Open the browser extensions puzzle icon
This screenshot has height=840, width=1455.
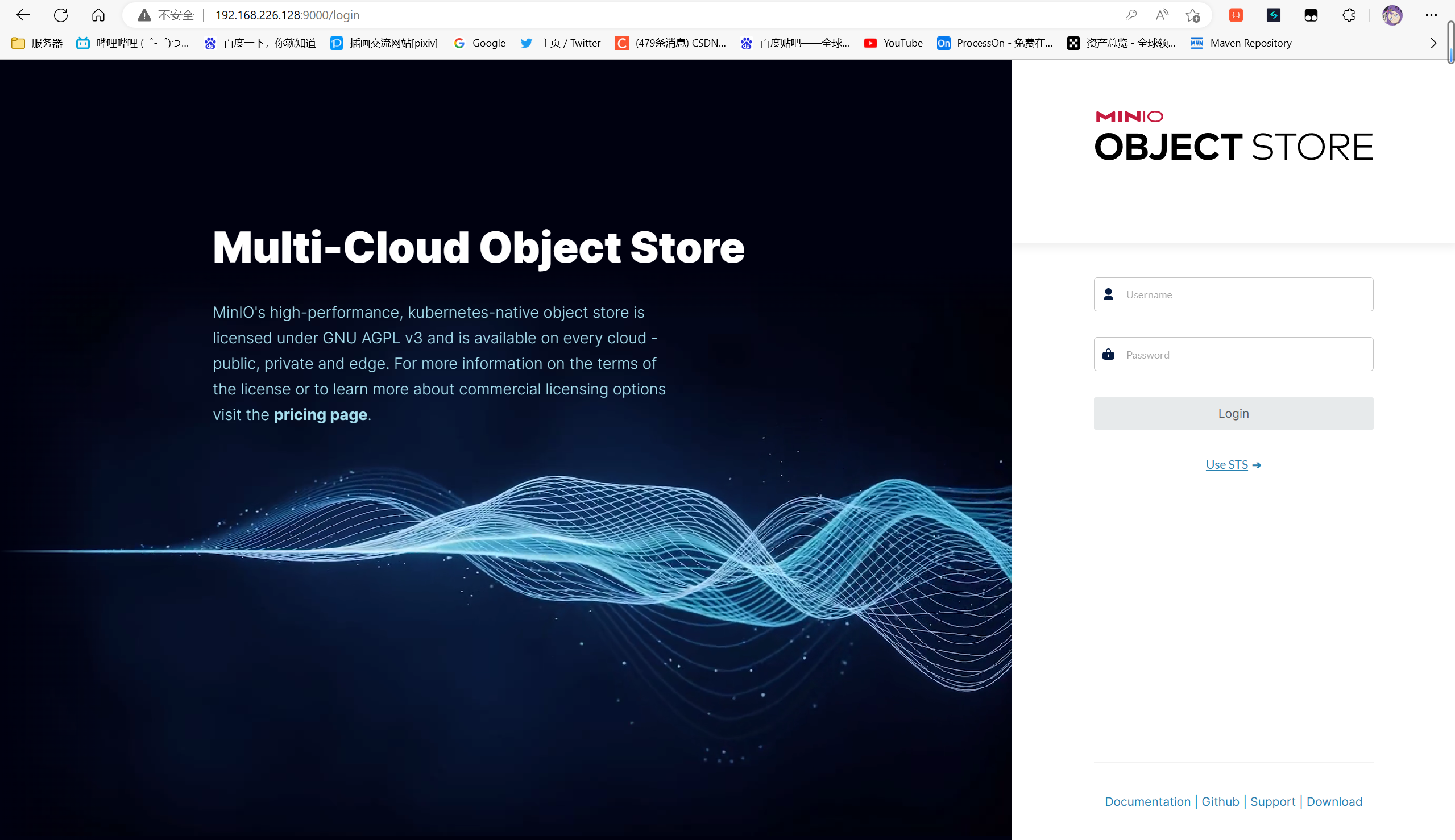(x=1348, y=15)
